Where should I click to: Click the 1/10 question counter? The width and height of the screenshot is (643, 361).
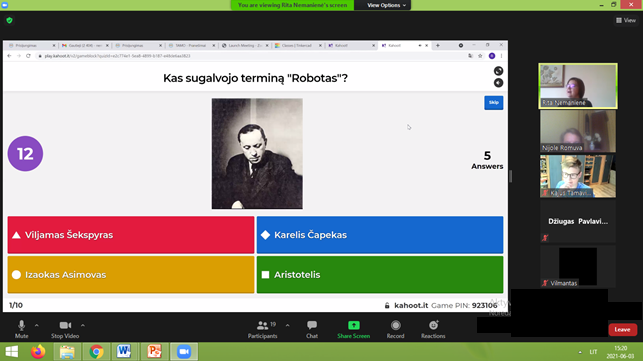click(16, 305)
